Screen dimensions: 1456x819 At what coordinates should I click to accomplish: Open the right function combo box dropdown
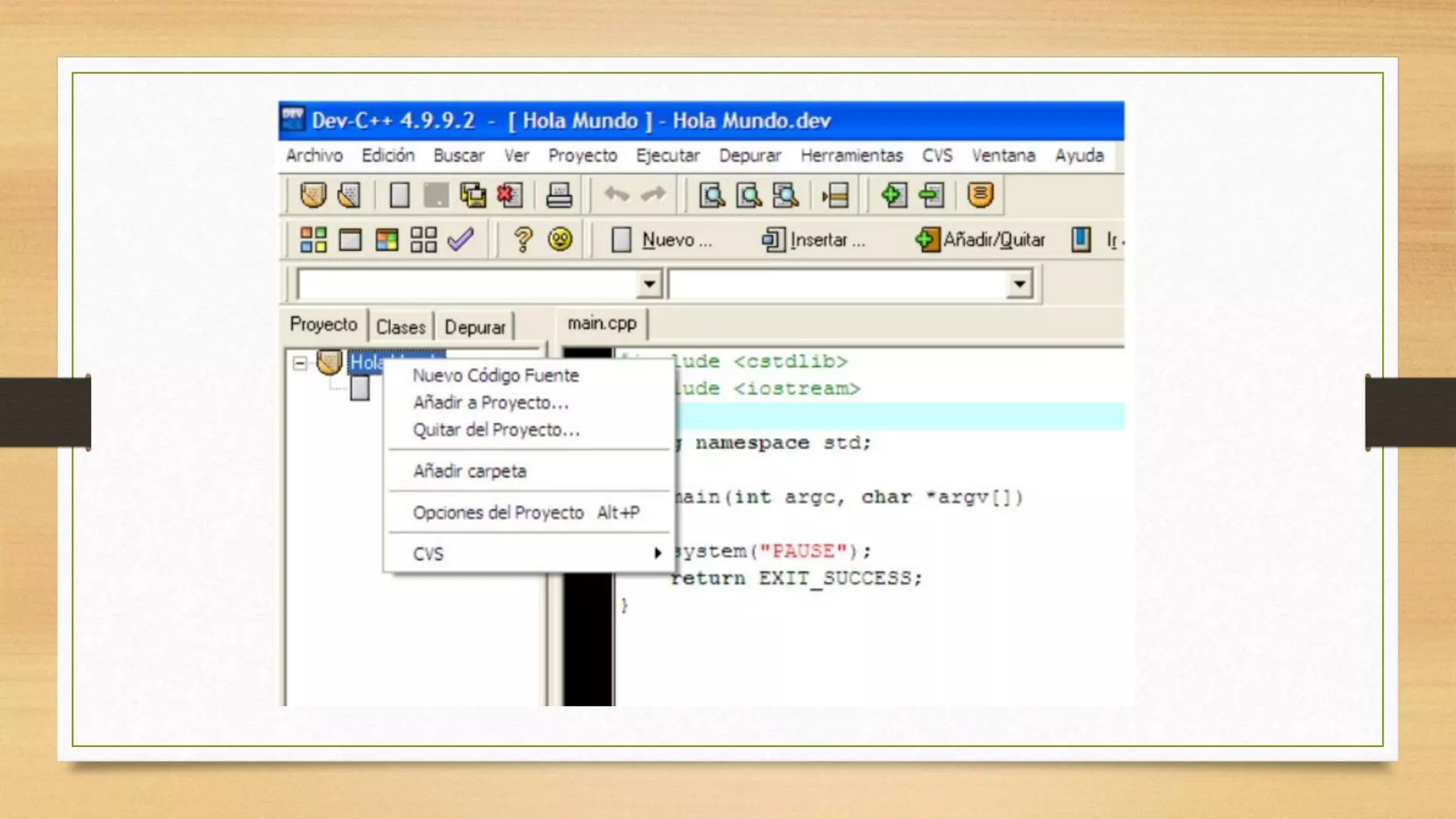point(1019,284)
